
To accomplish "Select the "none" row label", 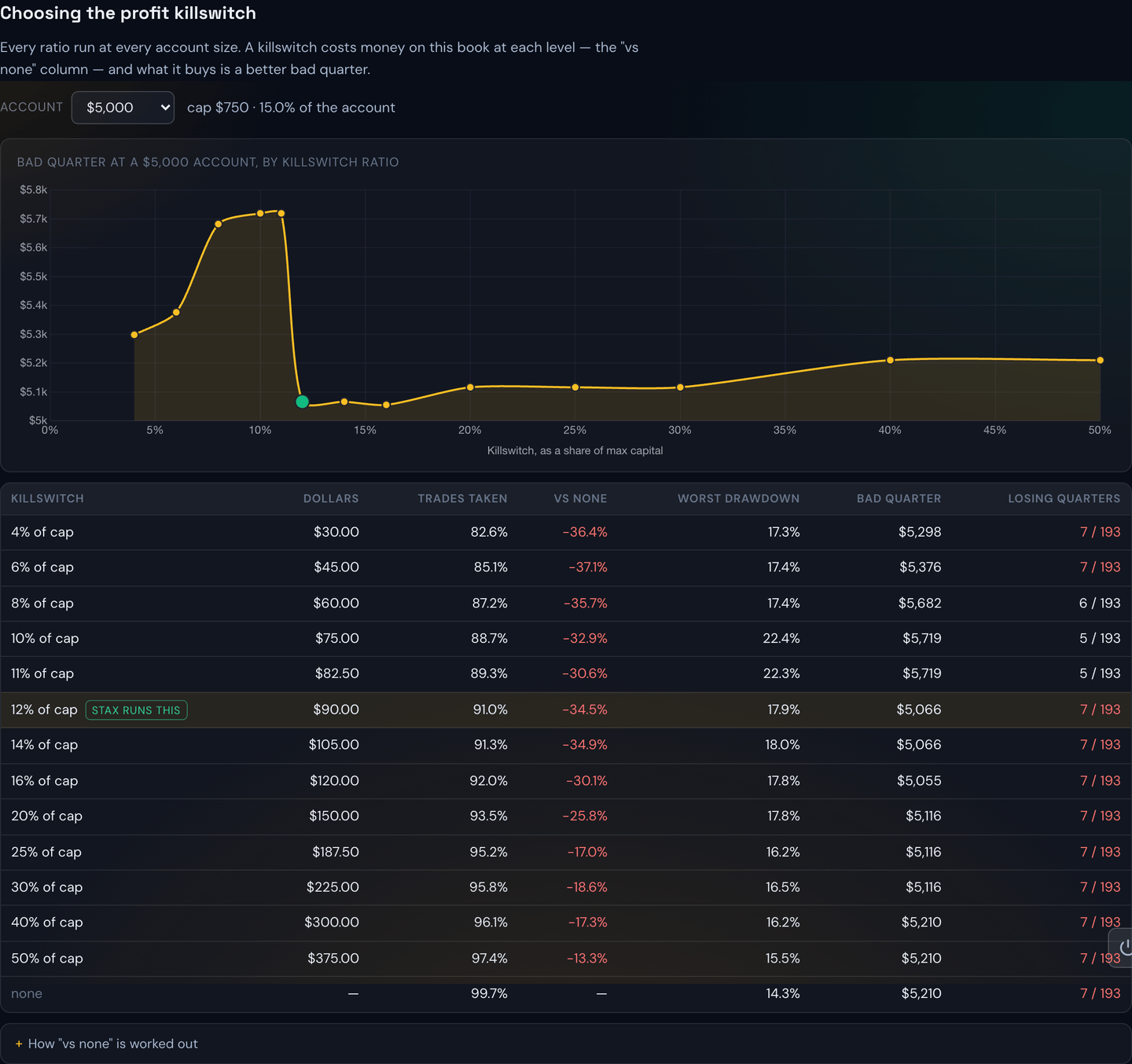I will pyautogui.click(x=27, y=994).
